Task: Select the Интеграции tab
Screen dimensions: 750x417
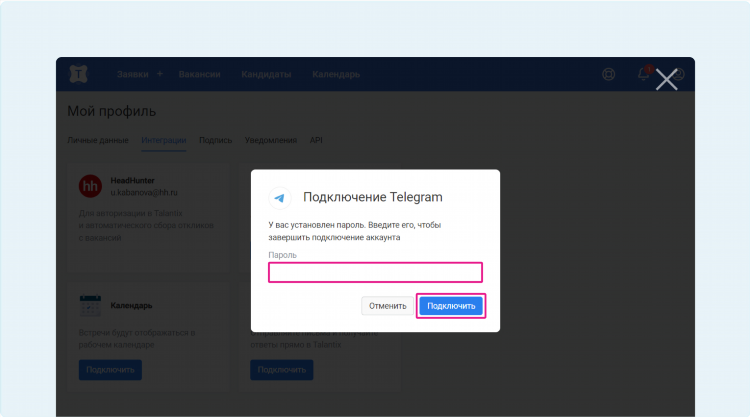Action: 164,140
